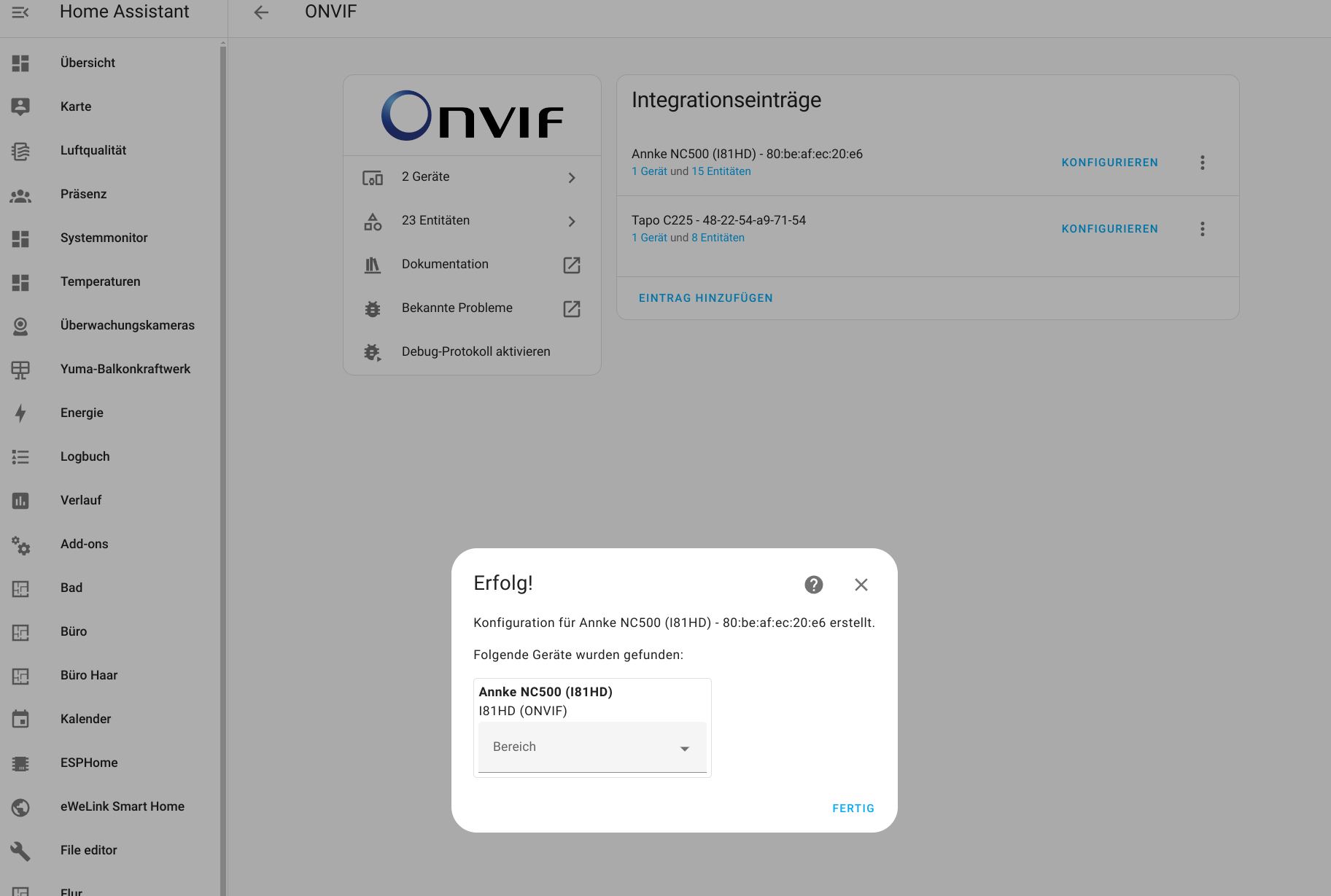Viewport: 1331px width, 896px height.
Task: Open Büro Haar in the sidebar
Action: [x=110, y=675]
